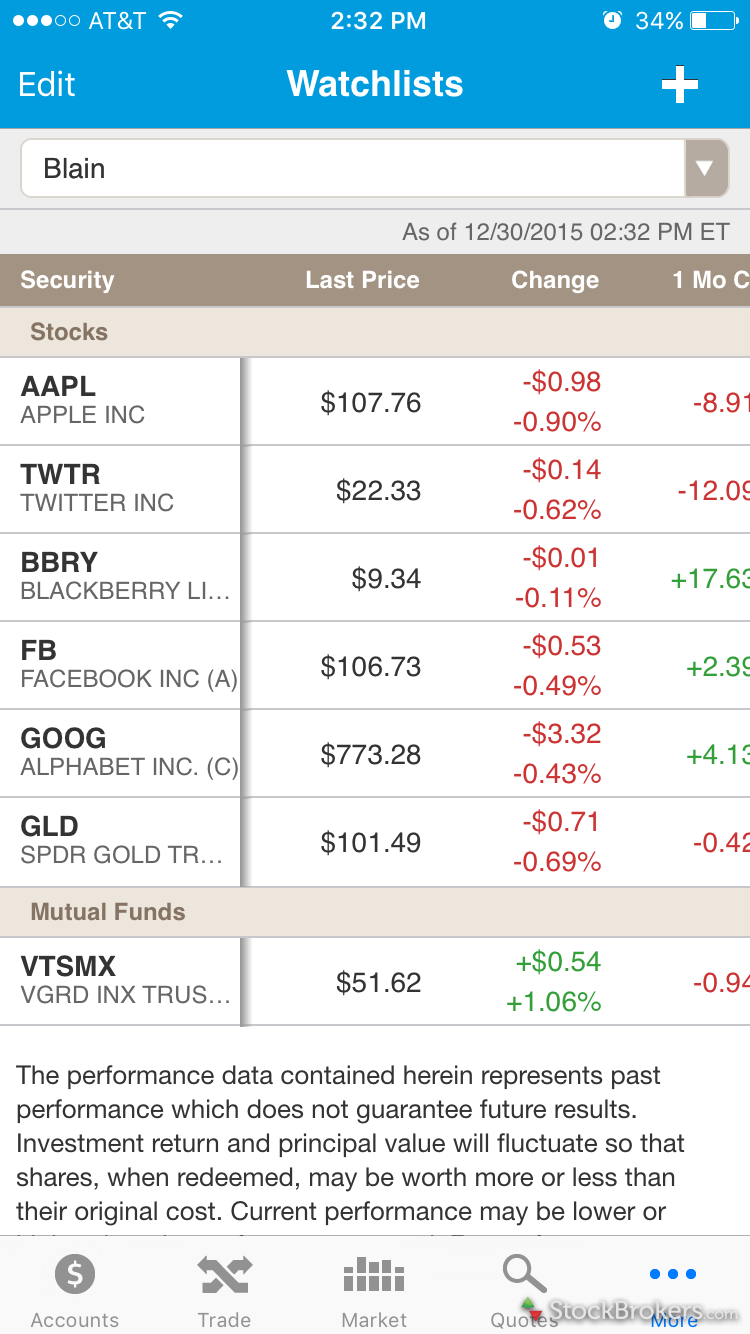Sort by the Change column header
Viewport: 750px width, 1334px height.
[555, 280]
